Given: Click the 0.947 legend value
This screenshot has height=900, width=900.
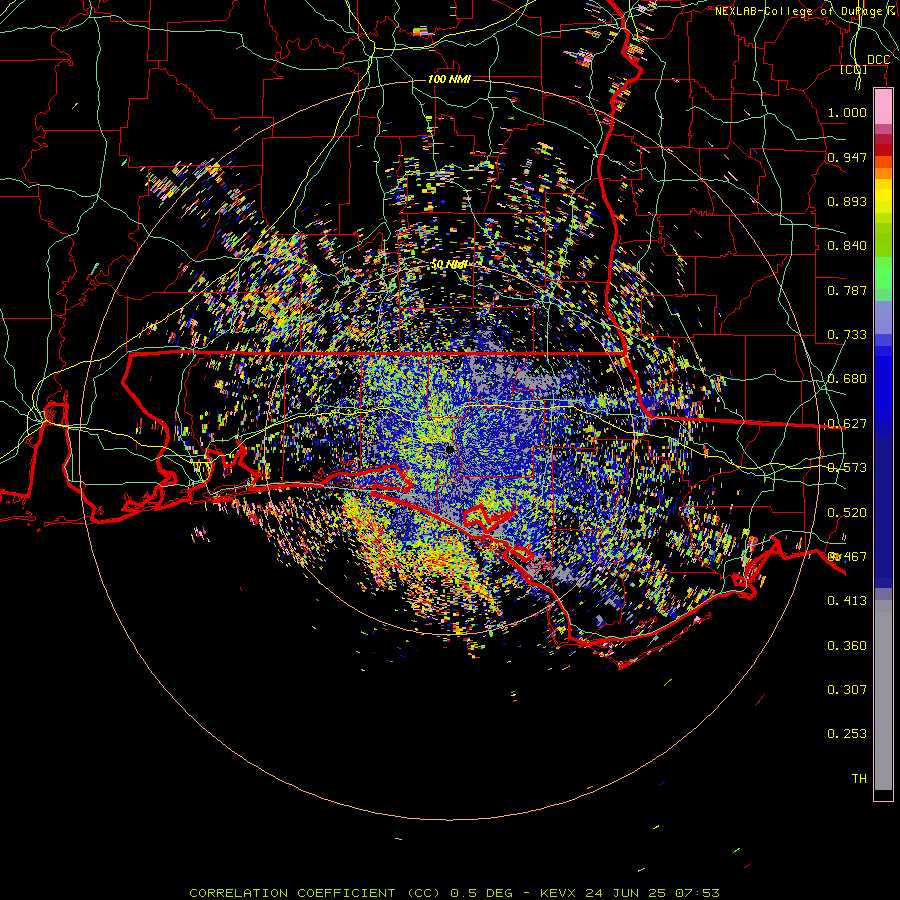Looking at the screenshot, I should pyautogui.click(x=847, y=157).
